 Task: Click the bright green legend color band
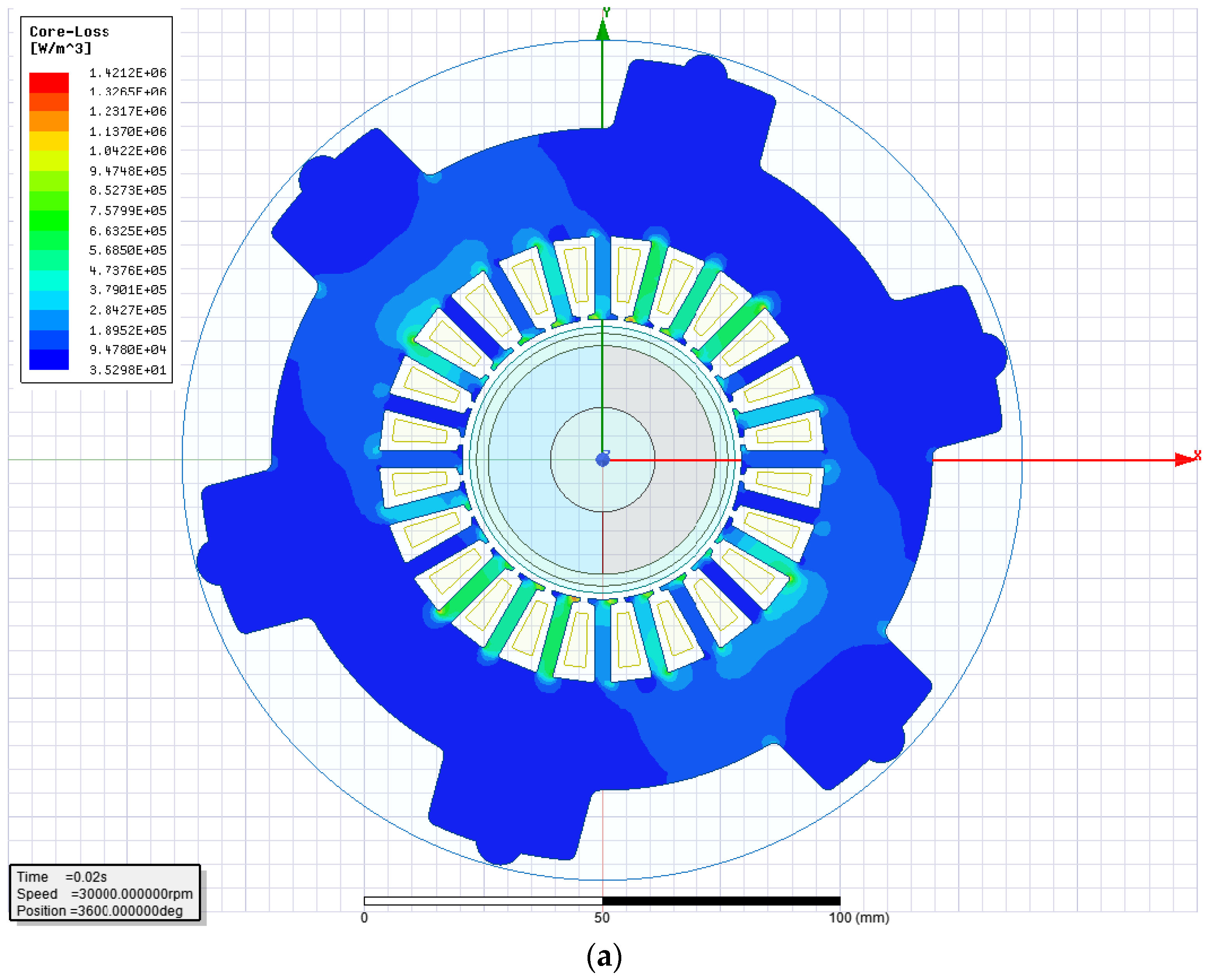[49, 220]
